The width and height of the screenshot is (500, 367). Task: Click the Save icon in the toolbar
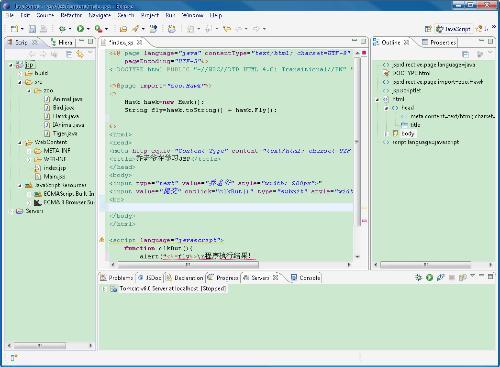32,29
